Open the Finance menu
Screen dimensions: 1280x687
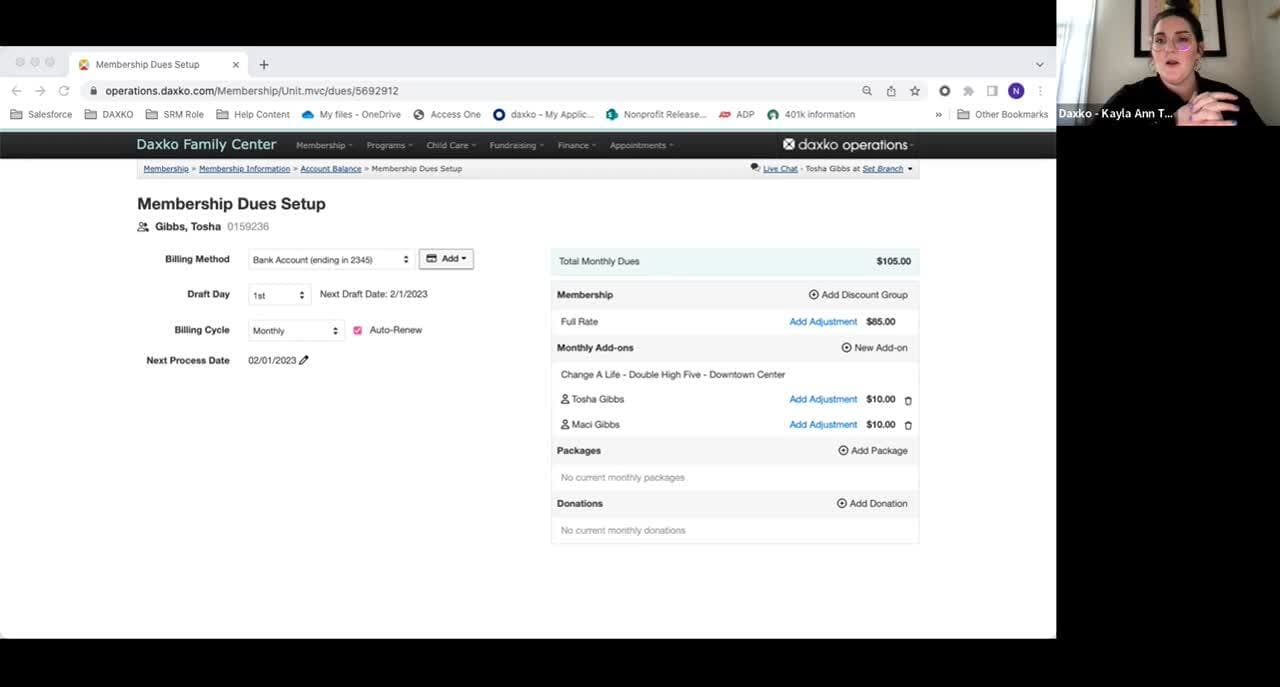tap(577, 145)
